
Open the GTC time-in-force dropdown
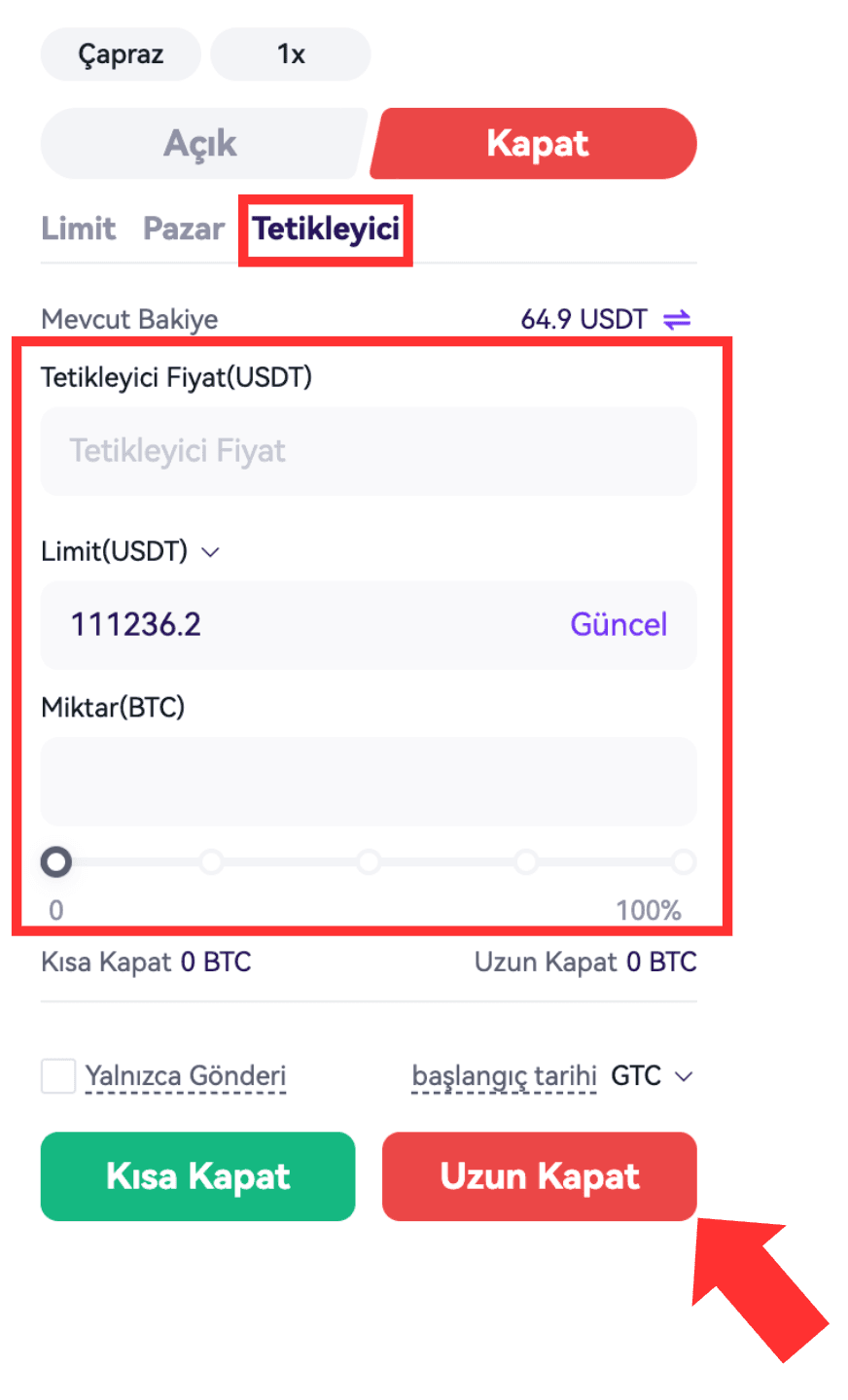point(652,1076)
